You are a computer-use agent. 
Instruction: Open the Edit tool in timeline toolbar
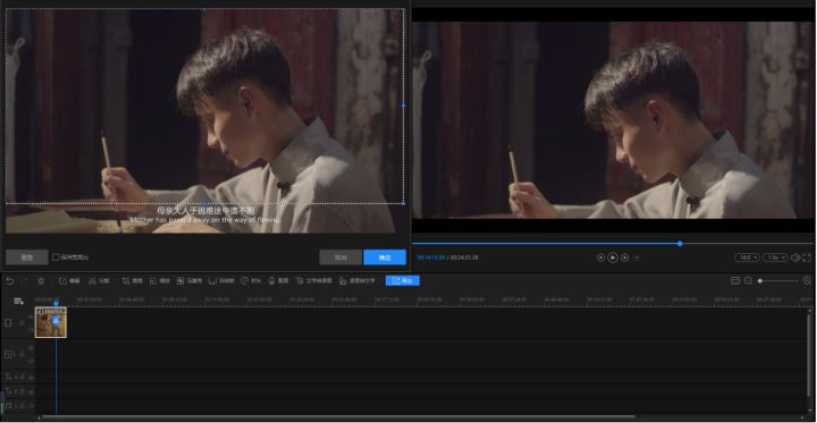69,281
